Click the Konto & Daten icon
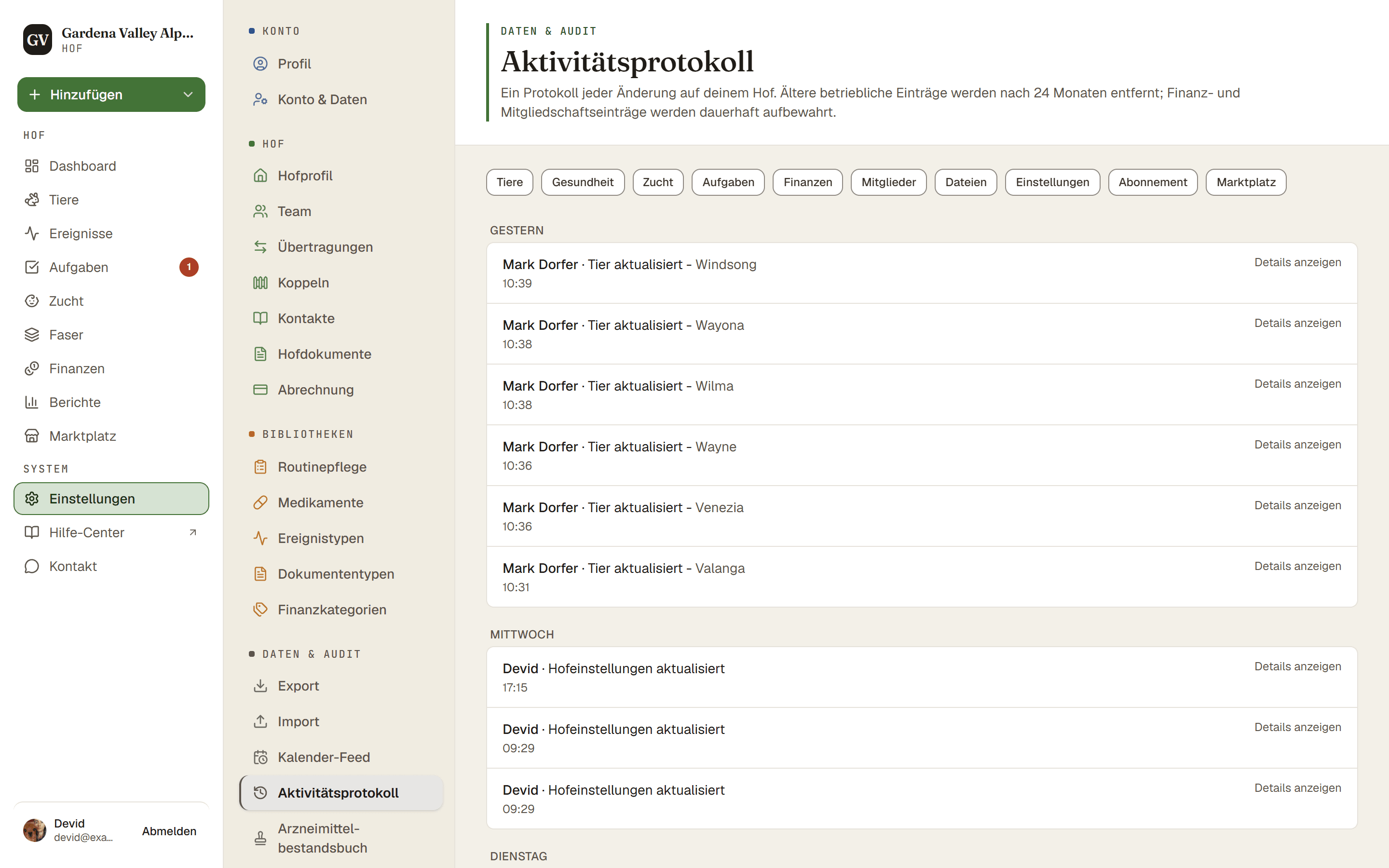 click(260, 99)
